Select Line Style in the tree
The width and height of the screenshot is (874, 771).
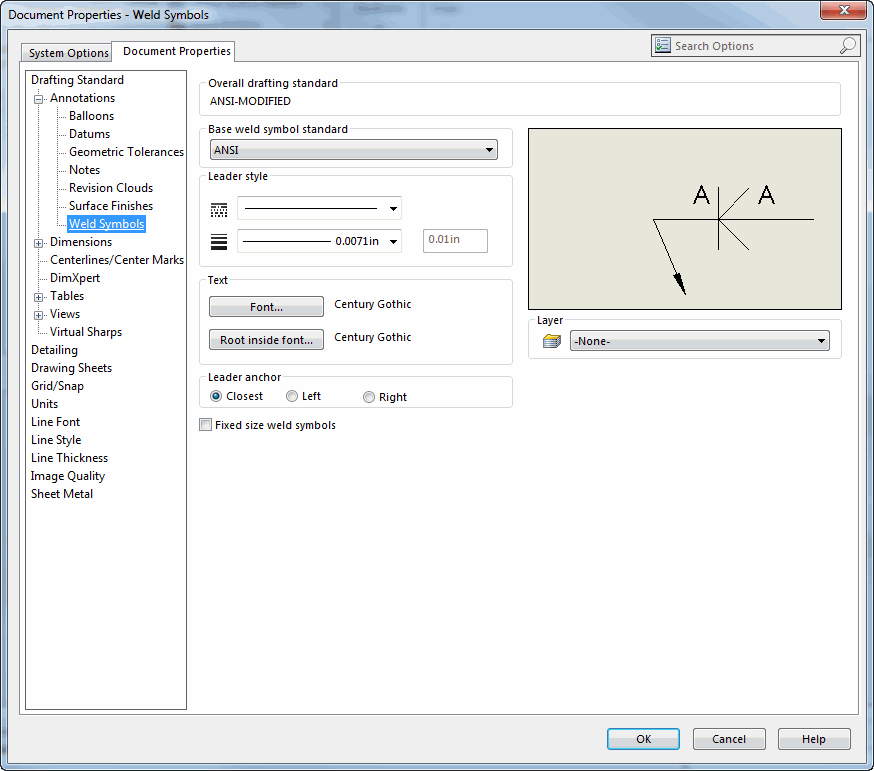56,440
